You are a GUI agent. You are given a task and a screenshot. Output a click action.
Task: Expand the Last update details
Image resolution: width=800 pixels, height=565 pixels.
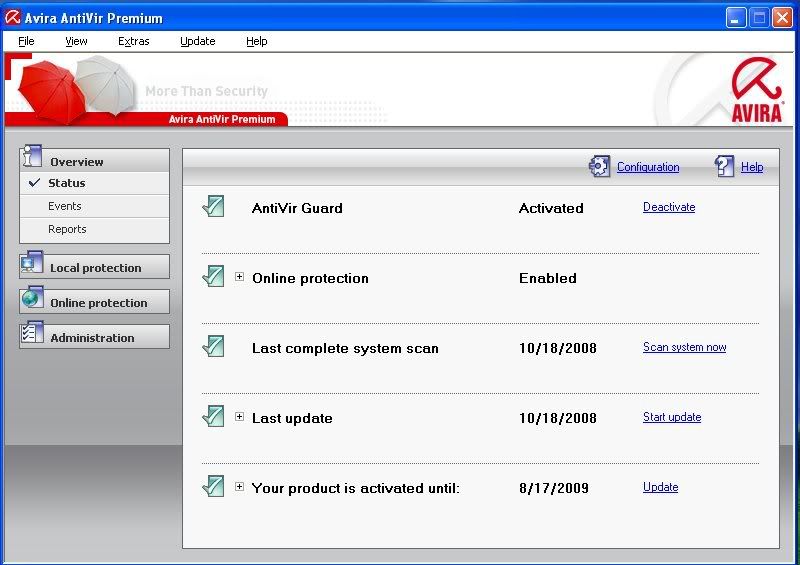(x=239, y=416)
